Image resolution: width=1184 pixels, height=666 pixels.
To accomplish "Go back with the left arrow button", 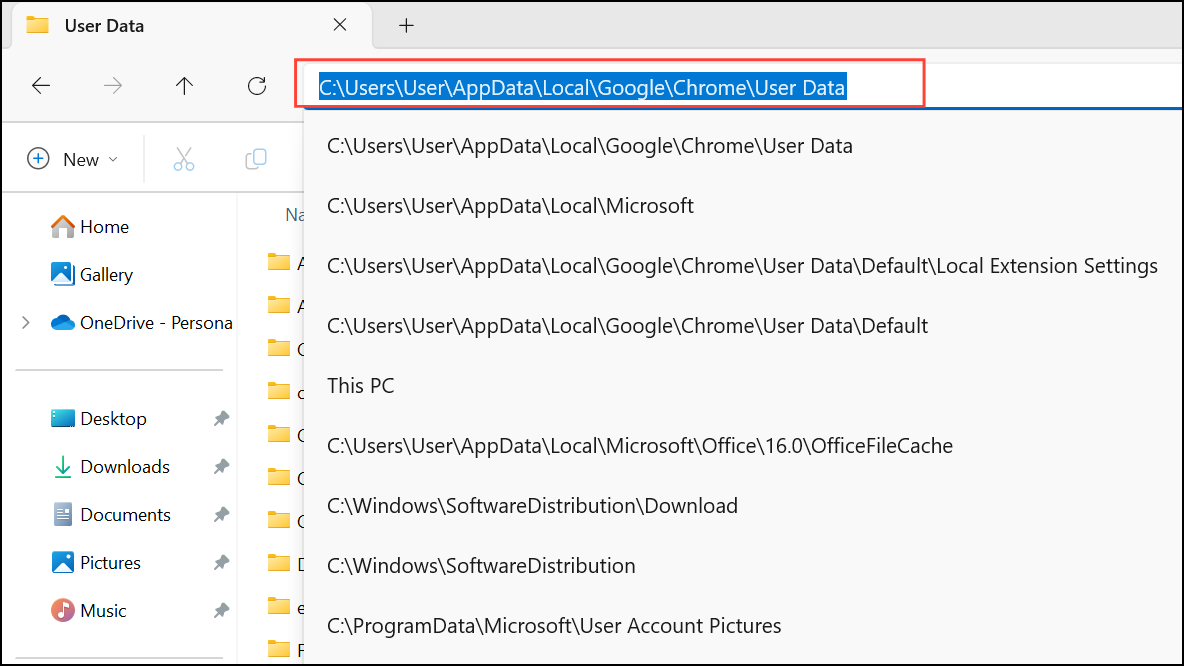I will tap(41, 86).
